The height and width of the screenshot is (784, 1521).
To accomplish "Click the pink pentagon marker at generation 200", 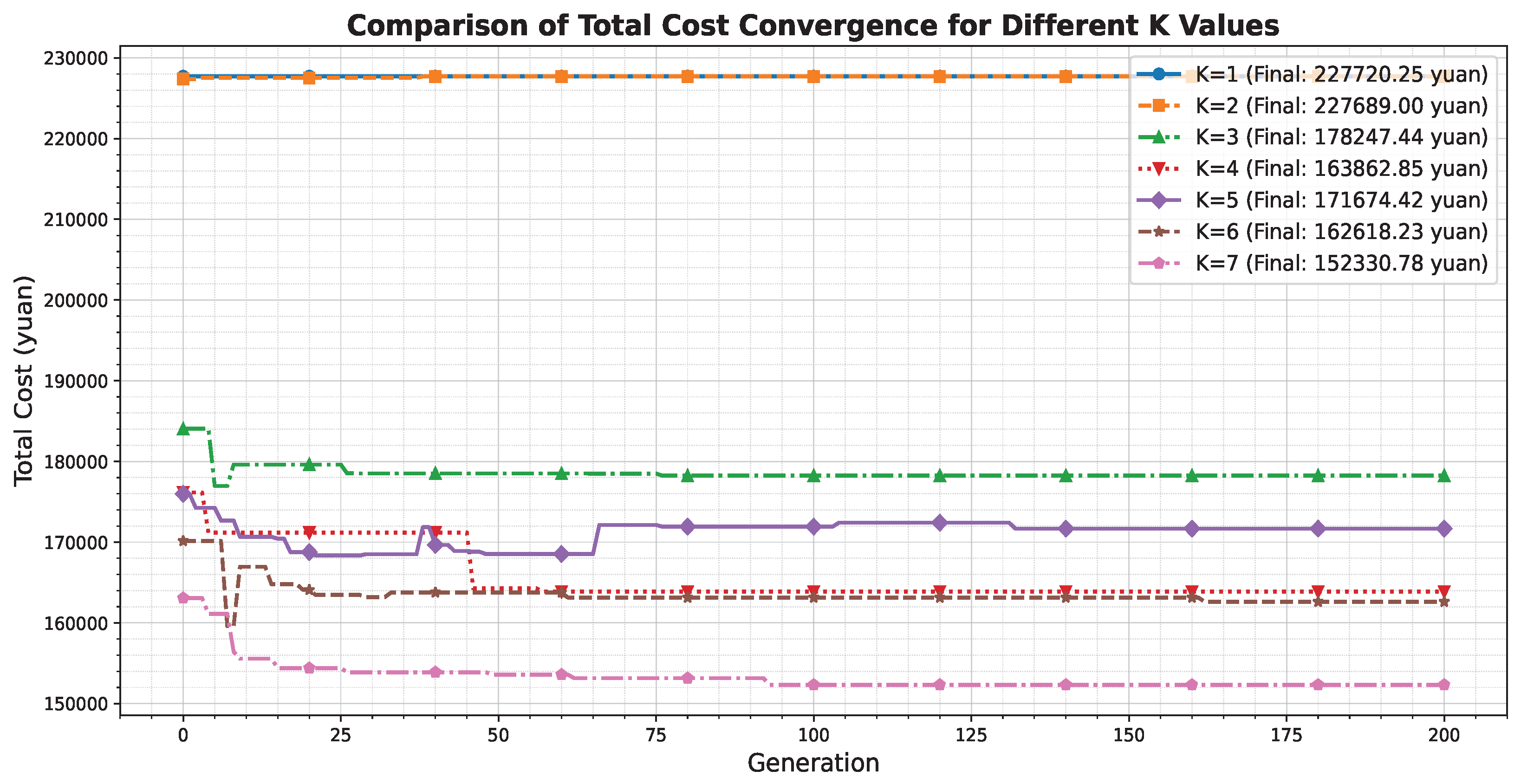I will pos(1443,685).
